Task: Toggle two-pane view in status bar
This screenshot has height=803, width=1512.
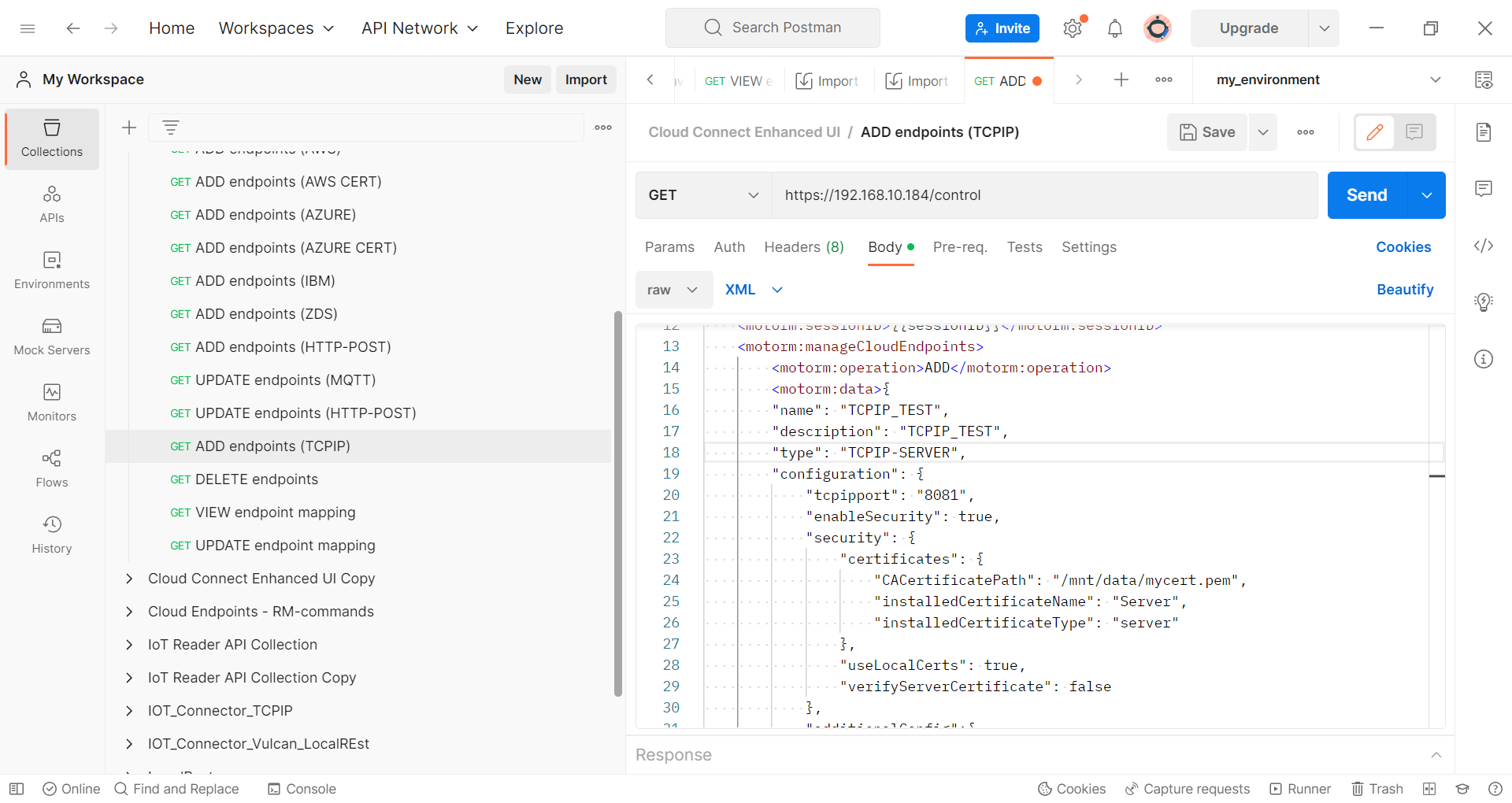Action: coord(1429,789)
